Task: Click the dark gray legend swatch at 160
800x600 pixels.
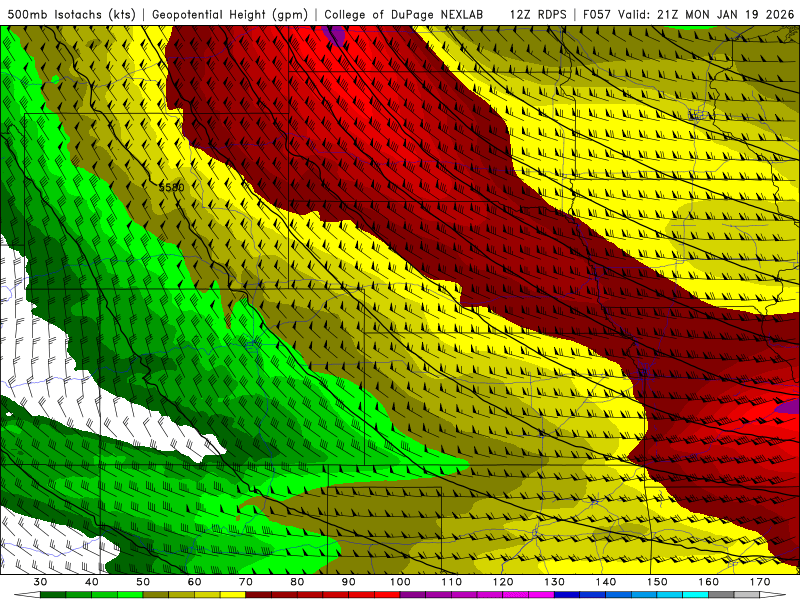Action: pyautogui.click(x=721, y=594)
